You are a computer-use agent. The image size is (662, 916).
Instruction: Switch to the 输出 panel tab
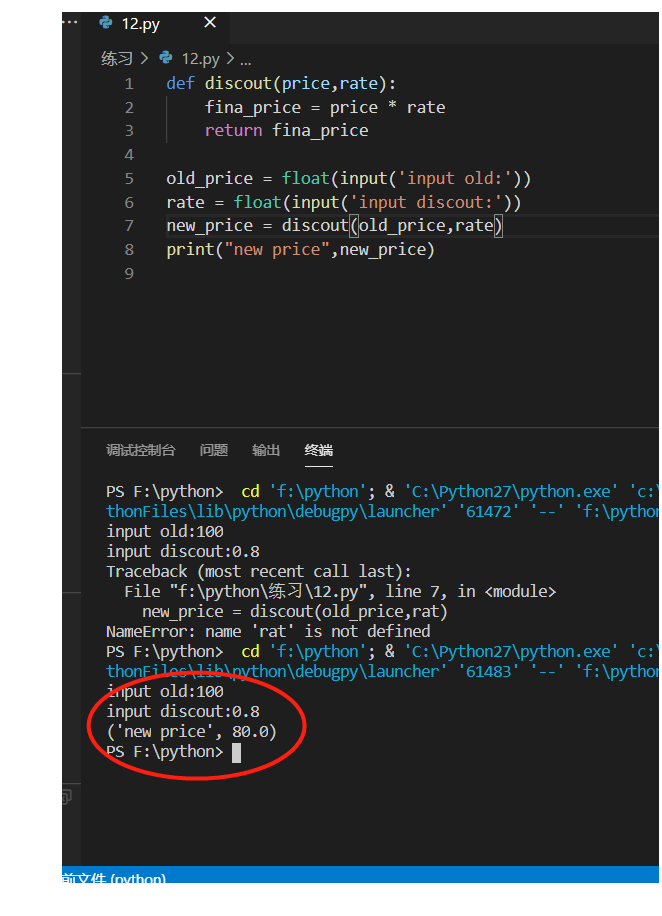click(x=266, y=450)
